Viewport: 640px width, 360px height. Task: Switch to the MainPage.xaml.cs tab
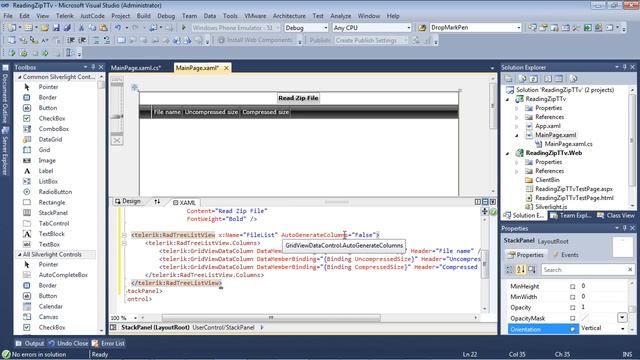pyautogui.click(x=136, y=68)
